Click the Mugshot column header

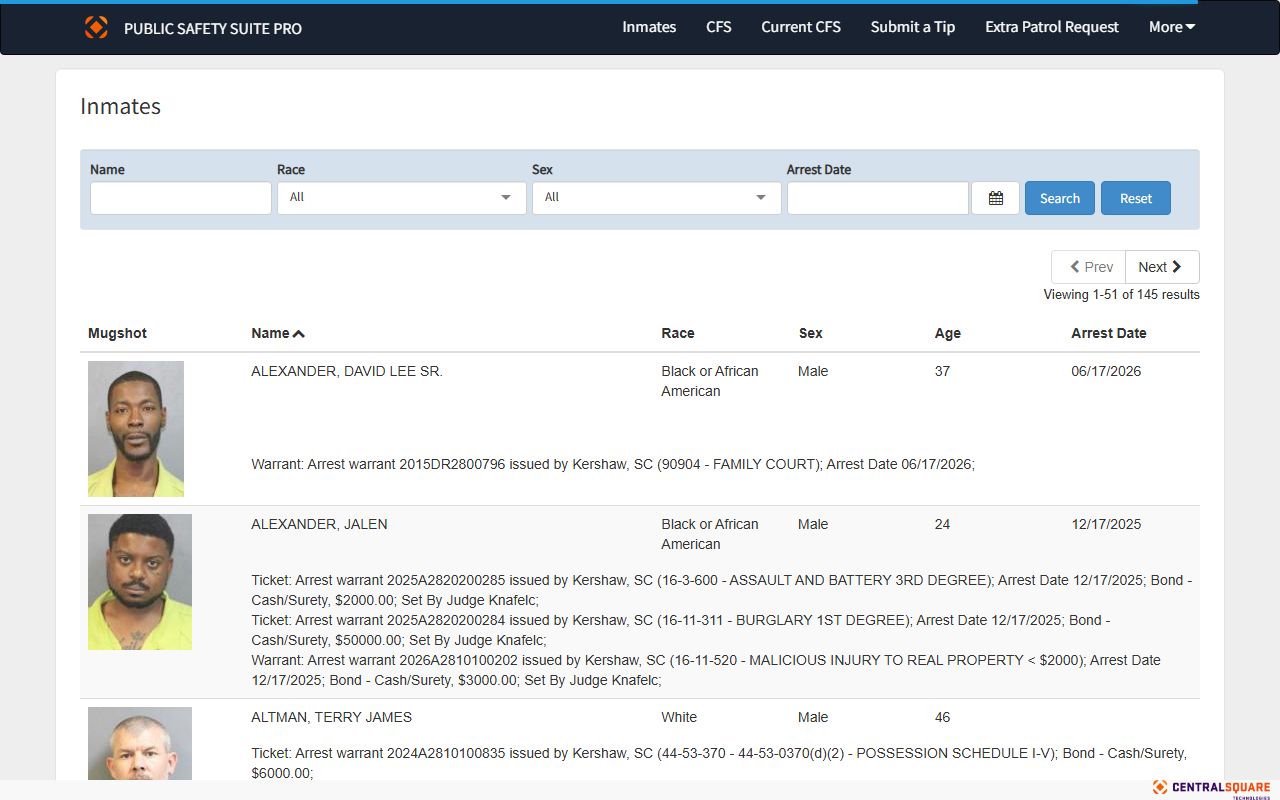tap(117, 333)
